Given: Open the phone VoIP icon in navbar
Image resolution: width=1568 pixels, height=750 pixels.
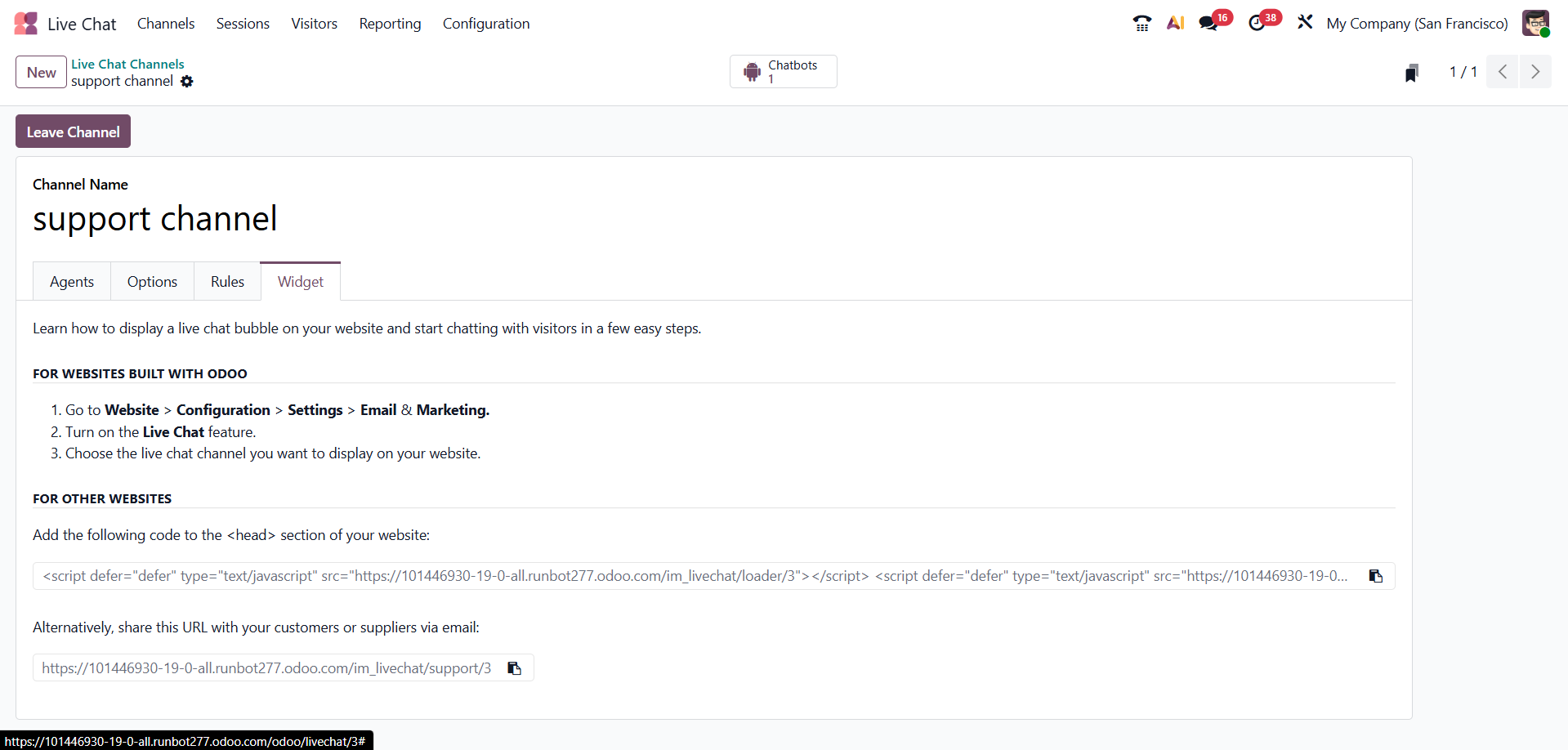Looking at the screenshot, I should [x=1141, y=24].
